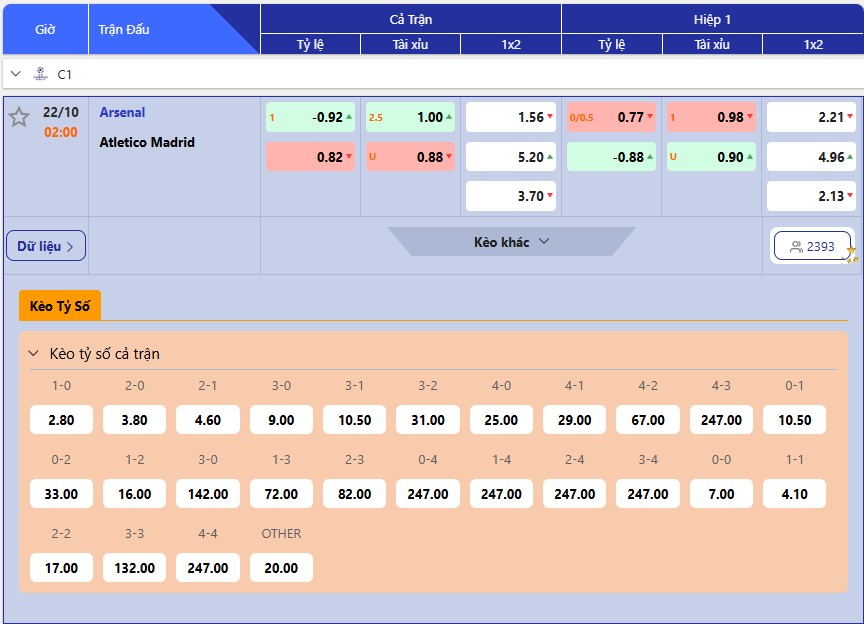Collapse Kèo tỷ số cả trận section

pyautogui.click(x=33, y=354)
